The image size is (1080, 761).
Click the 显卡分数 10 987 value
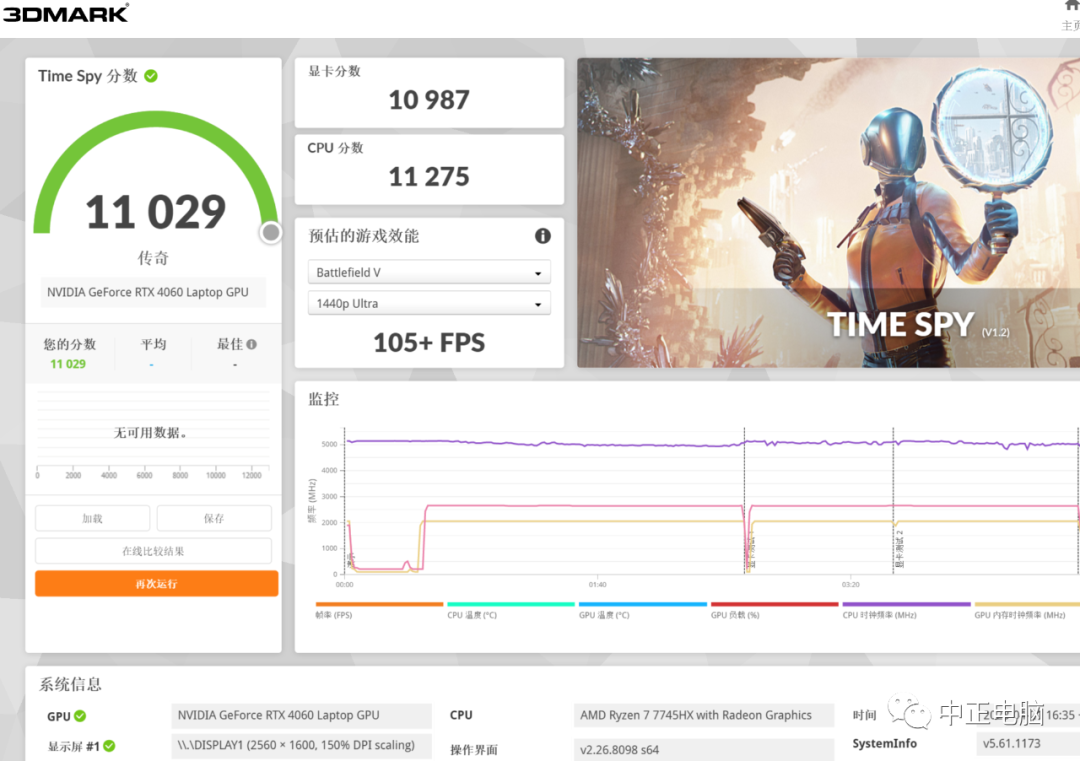[429, 101]
